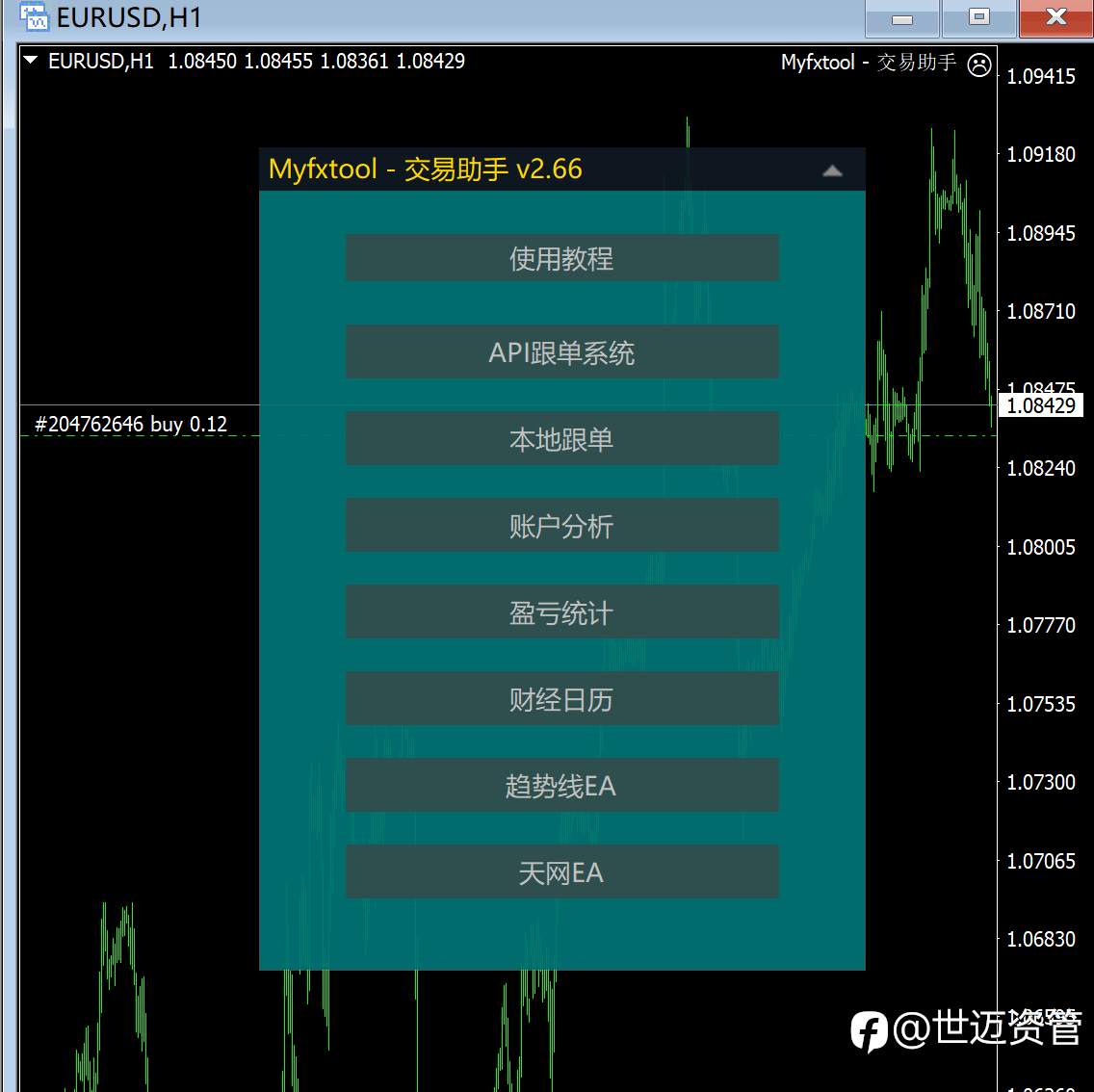
Task: Click the current price label 1.08429
Action: coord(1041,405)
